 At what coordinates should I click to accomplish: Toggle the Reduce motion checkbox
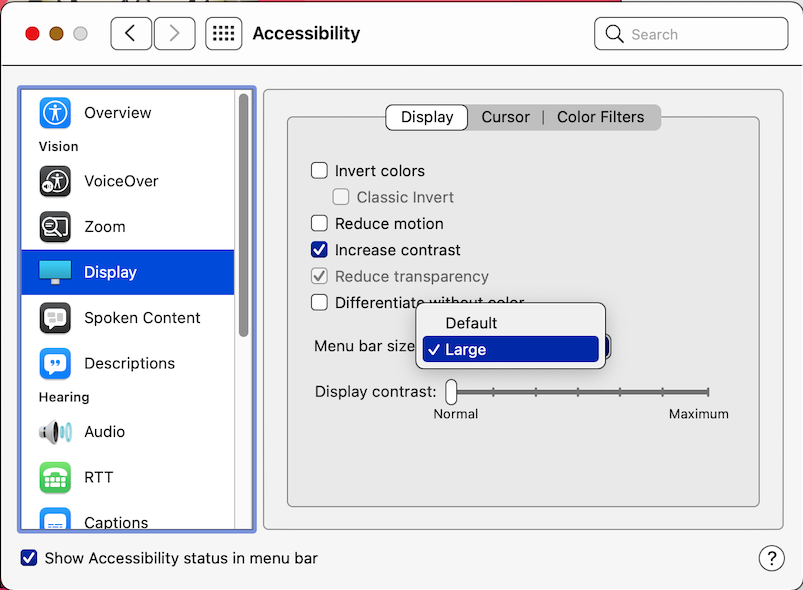click(320, 224)
